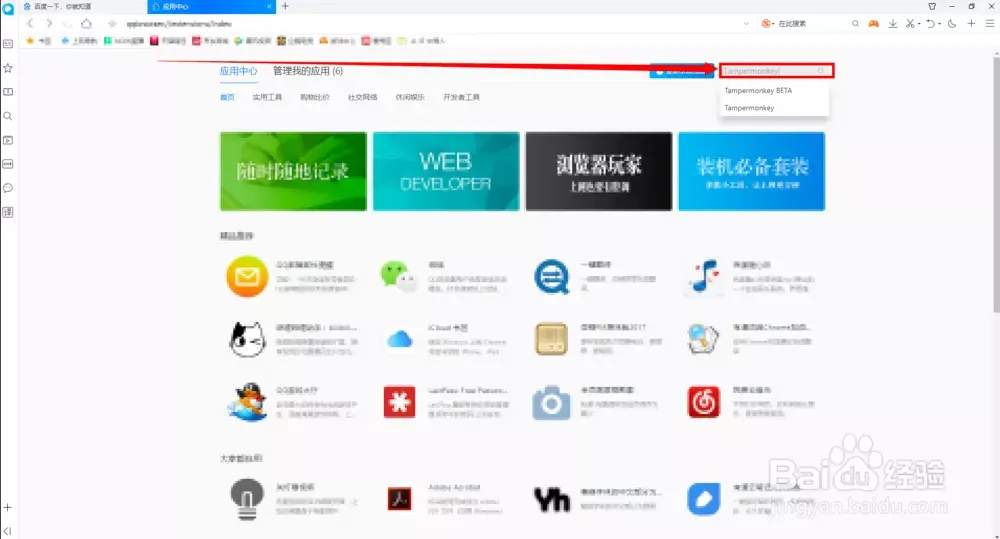Image resolution: width=1000 pixels, height=539 pixels.
Task: Open the downloads arrow icon in the toolbar
Action: [x=893, y=24]
